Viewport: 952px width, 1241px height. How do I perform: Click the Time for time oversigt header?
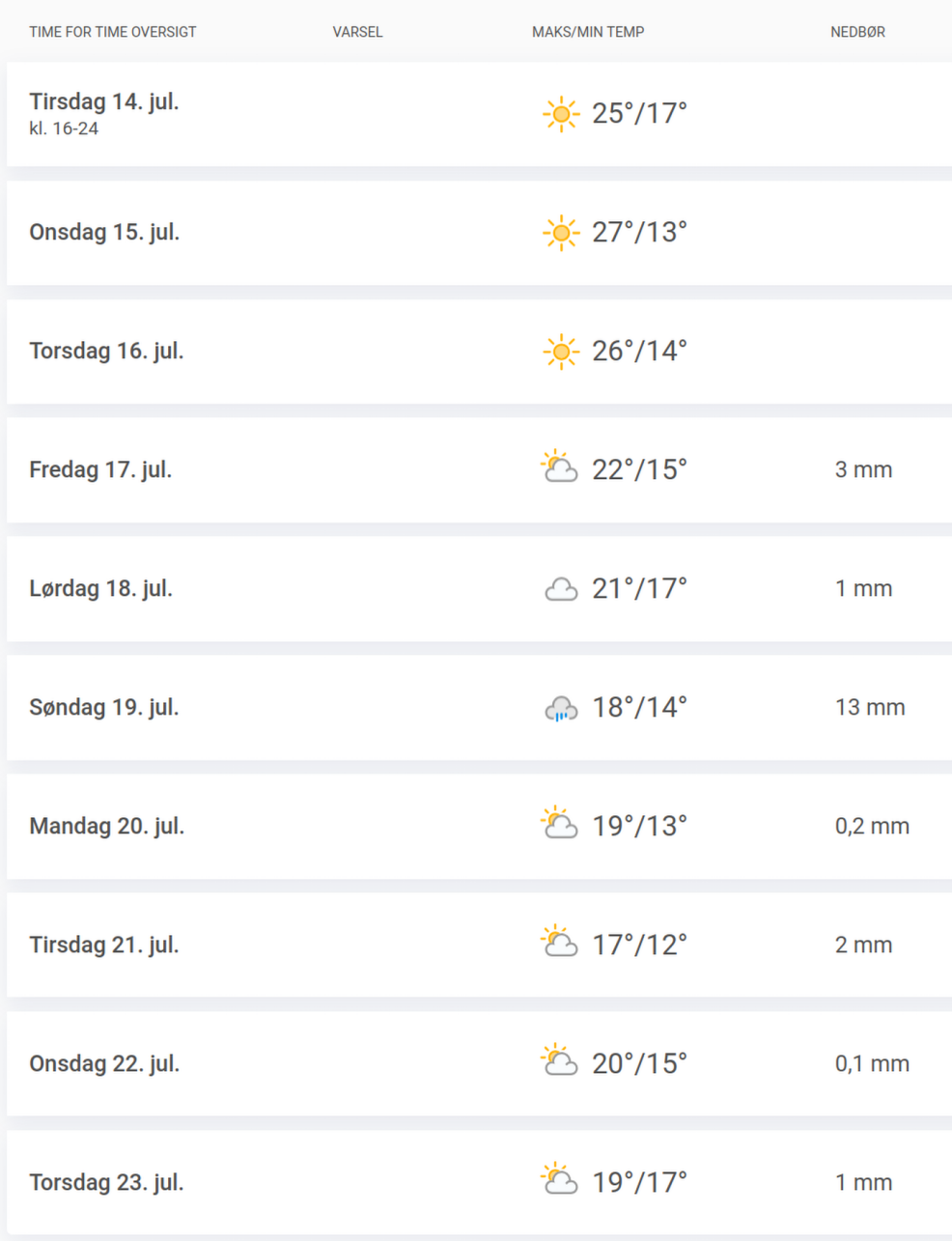tap(113, 32)
